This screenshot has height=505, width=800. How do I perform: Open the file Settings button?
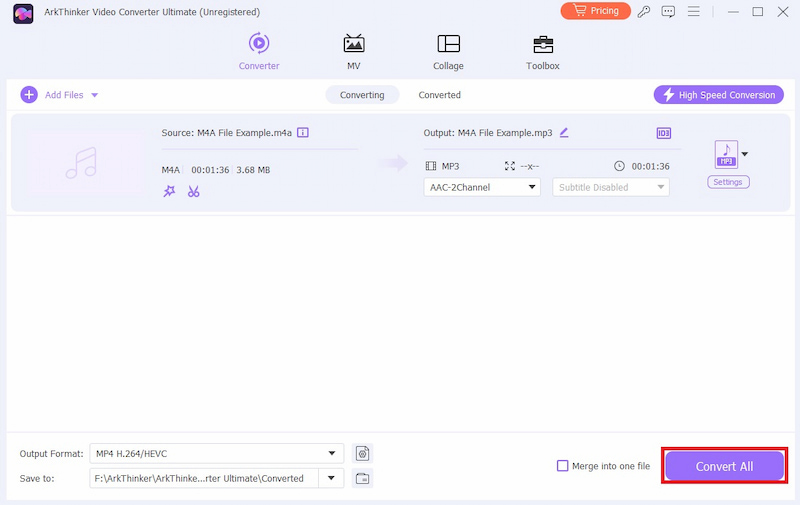728,182
